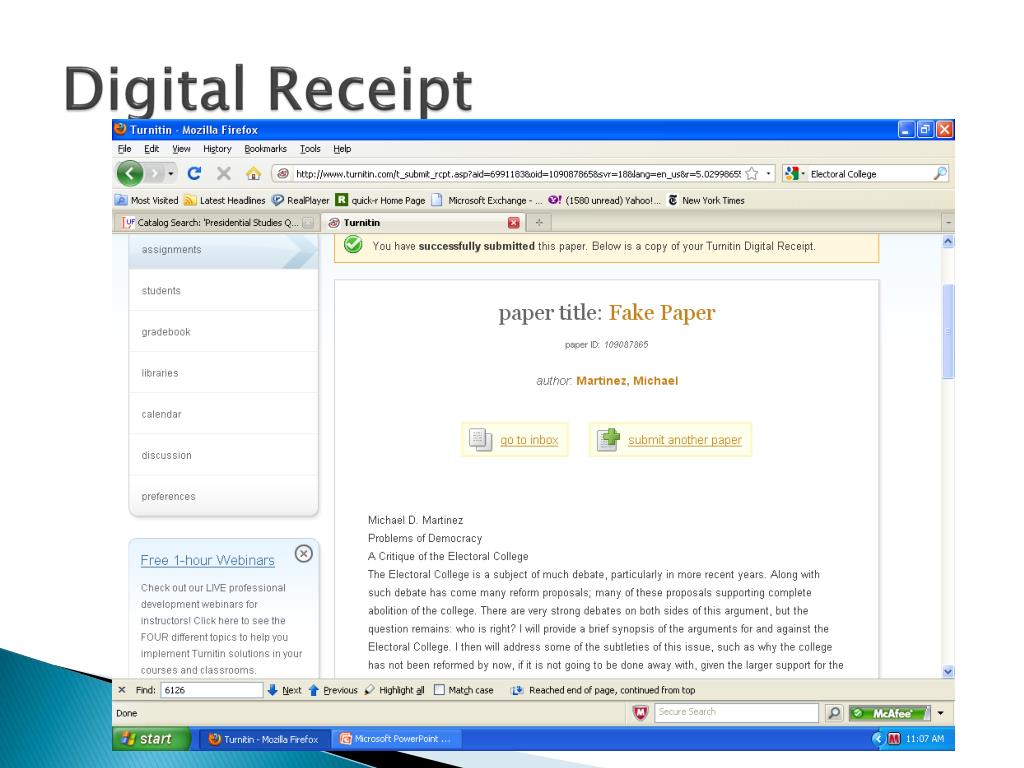Dismiss the webinars promo box
Image resolution: width=1024 pixels, height=768 pixels.
point(304,554)
